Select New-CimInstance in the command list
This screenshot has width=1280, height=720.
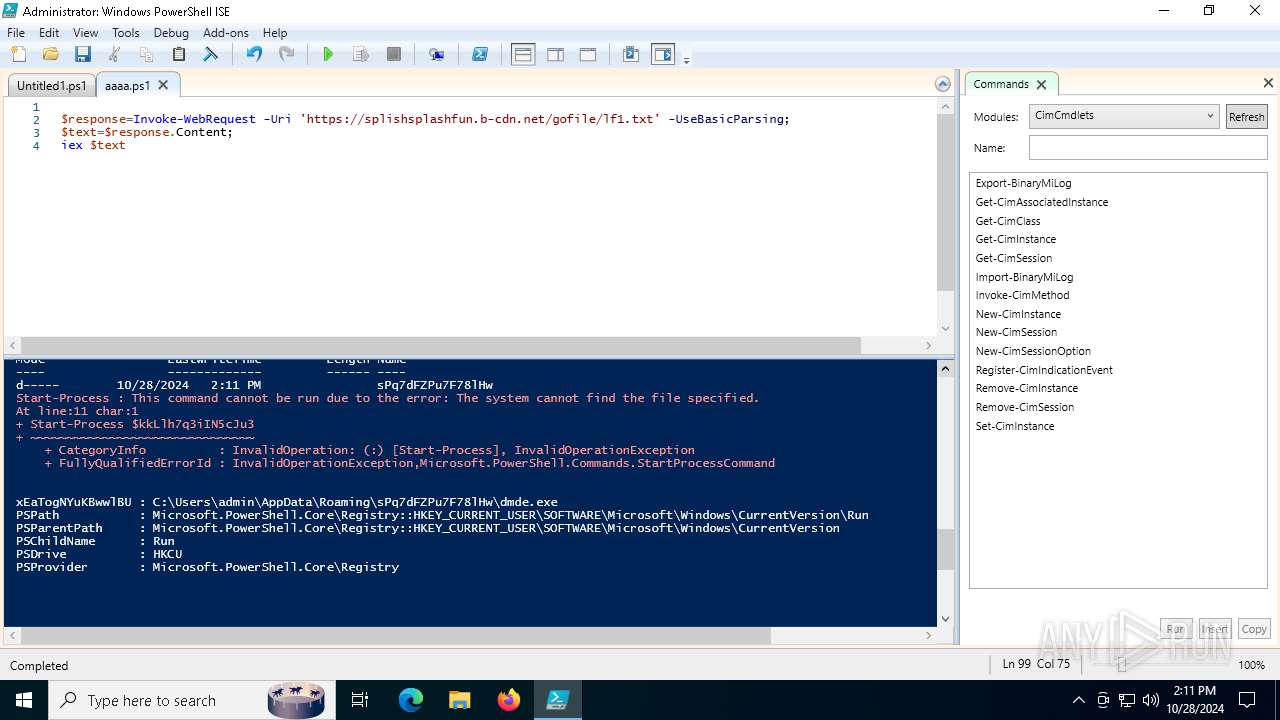click(1018, 314)
